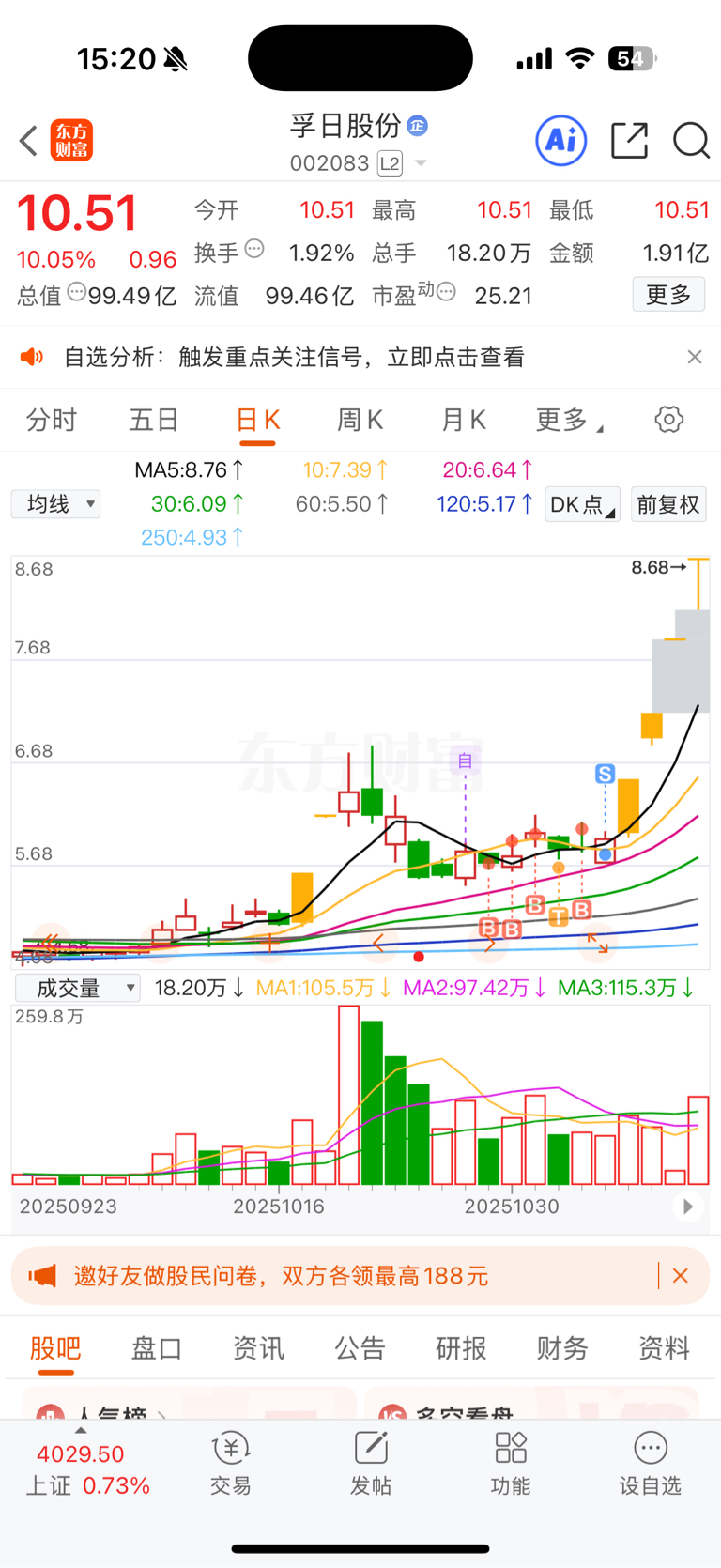Tap the 总值 info bubble icon
Viewport: 721px width, 1568px height.
coord(77,292)
